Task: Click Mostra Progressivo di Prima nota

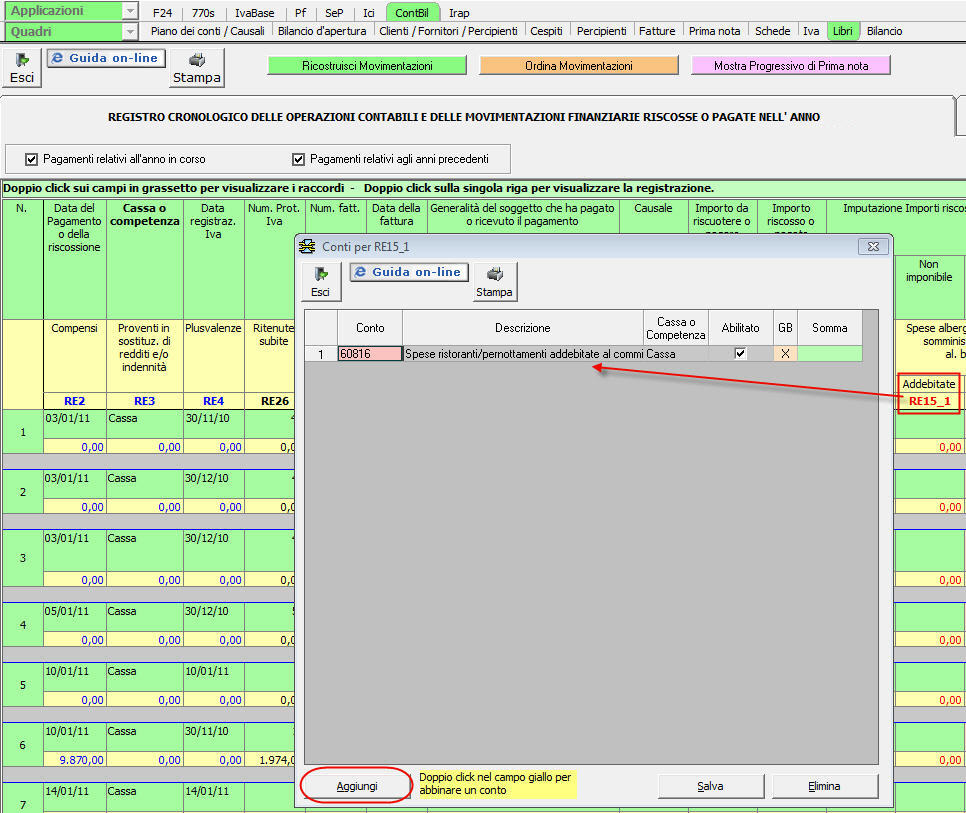Action: 790,66
